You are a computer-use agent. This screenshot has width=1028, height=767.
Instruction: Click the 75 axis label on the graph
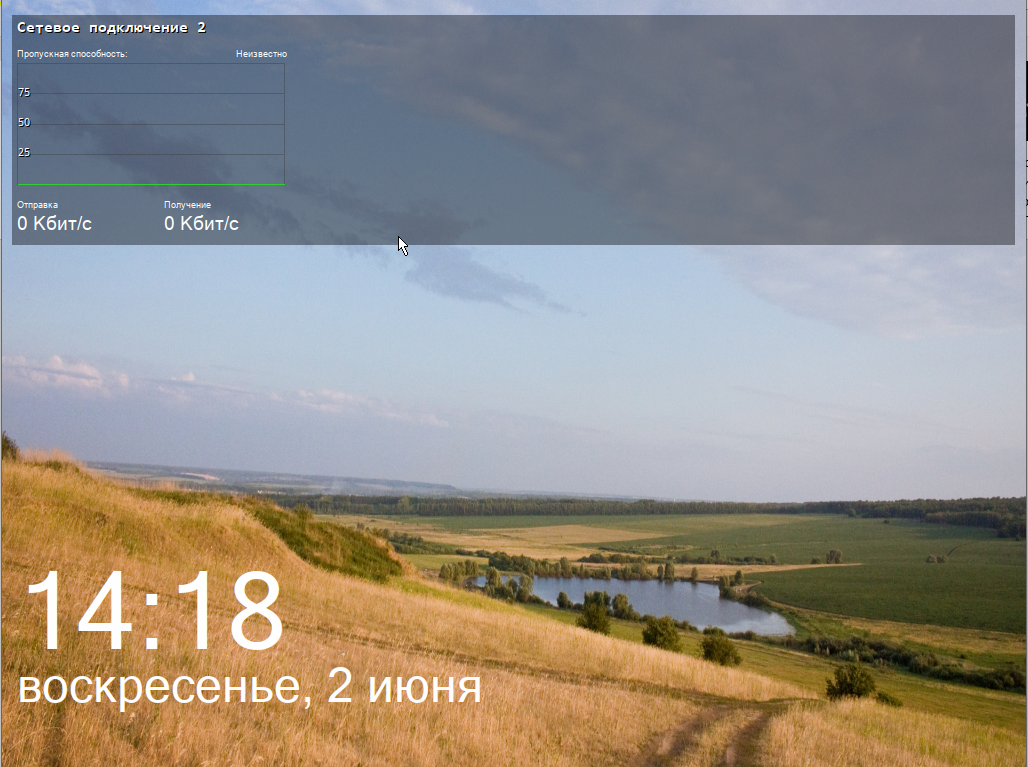point(24,91)
